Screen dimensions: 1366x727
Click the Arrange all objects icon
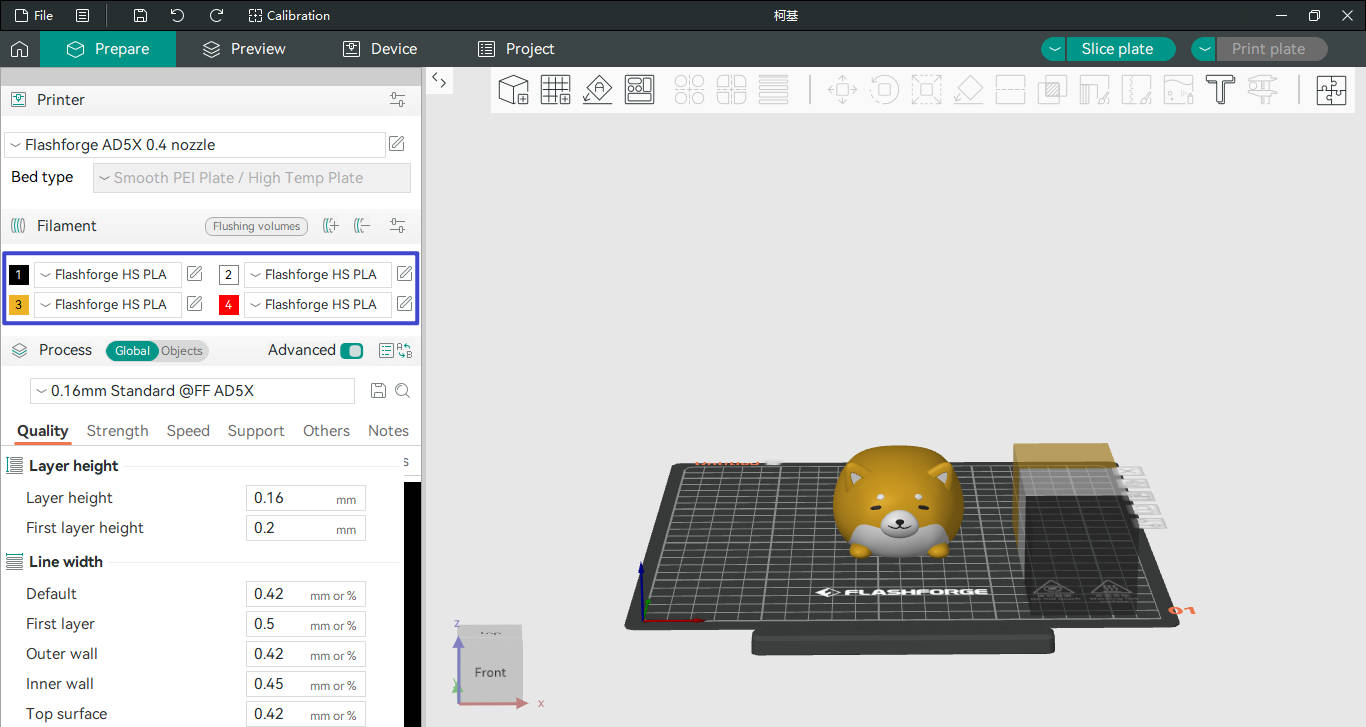(x=640, y=90)
